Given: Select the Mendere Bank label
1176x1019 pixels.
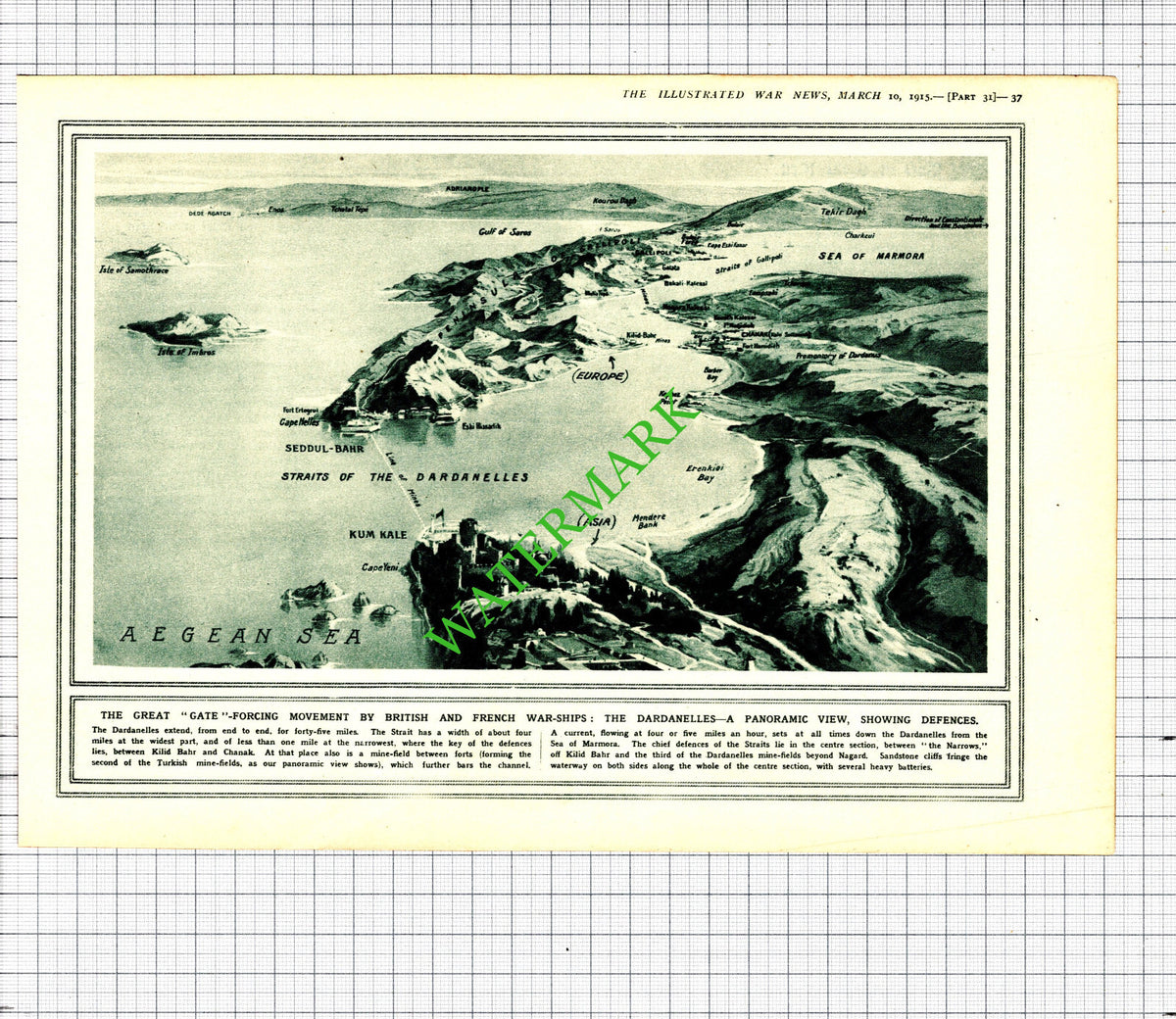Looking at the screenshot, I should pyautogui.click(x=646, y=521).
